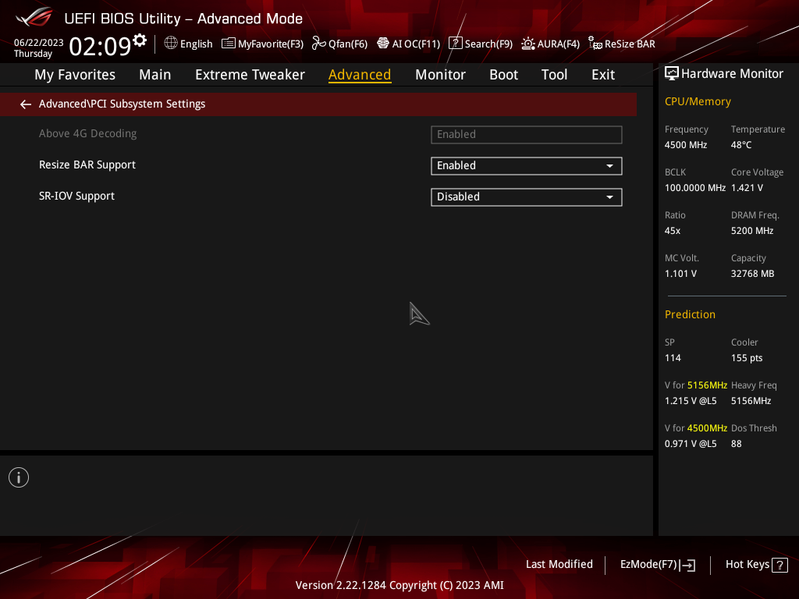Click Last Modified button

559,564
